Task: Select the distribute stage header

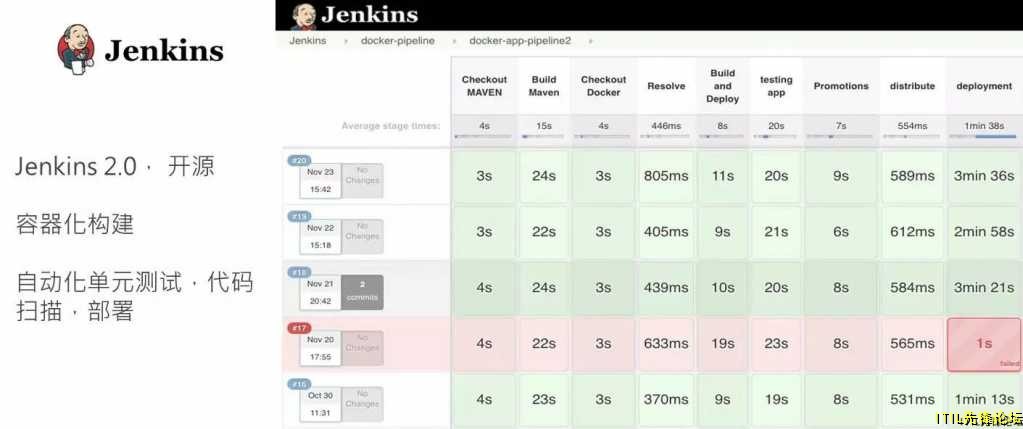Action: (912, 86)
